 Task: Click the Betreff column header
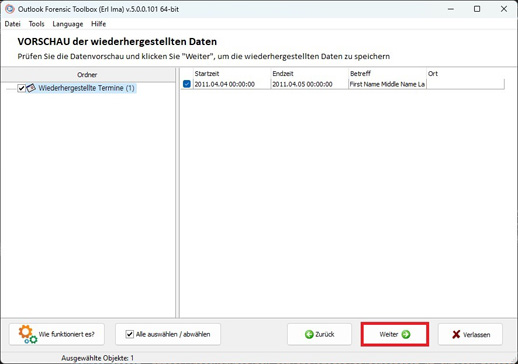tap(387, 74)
